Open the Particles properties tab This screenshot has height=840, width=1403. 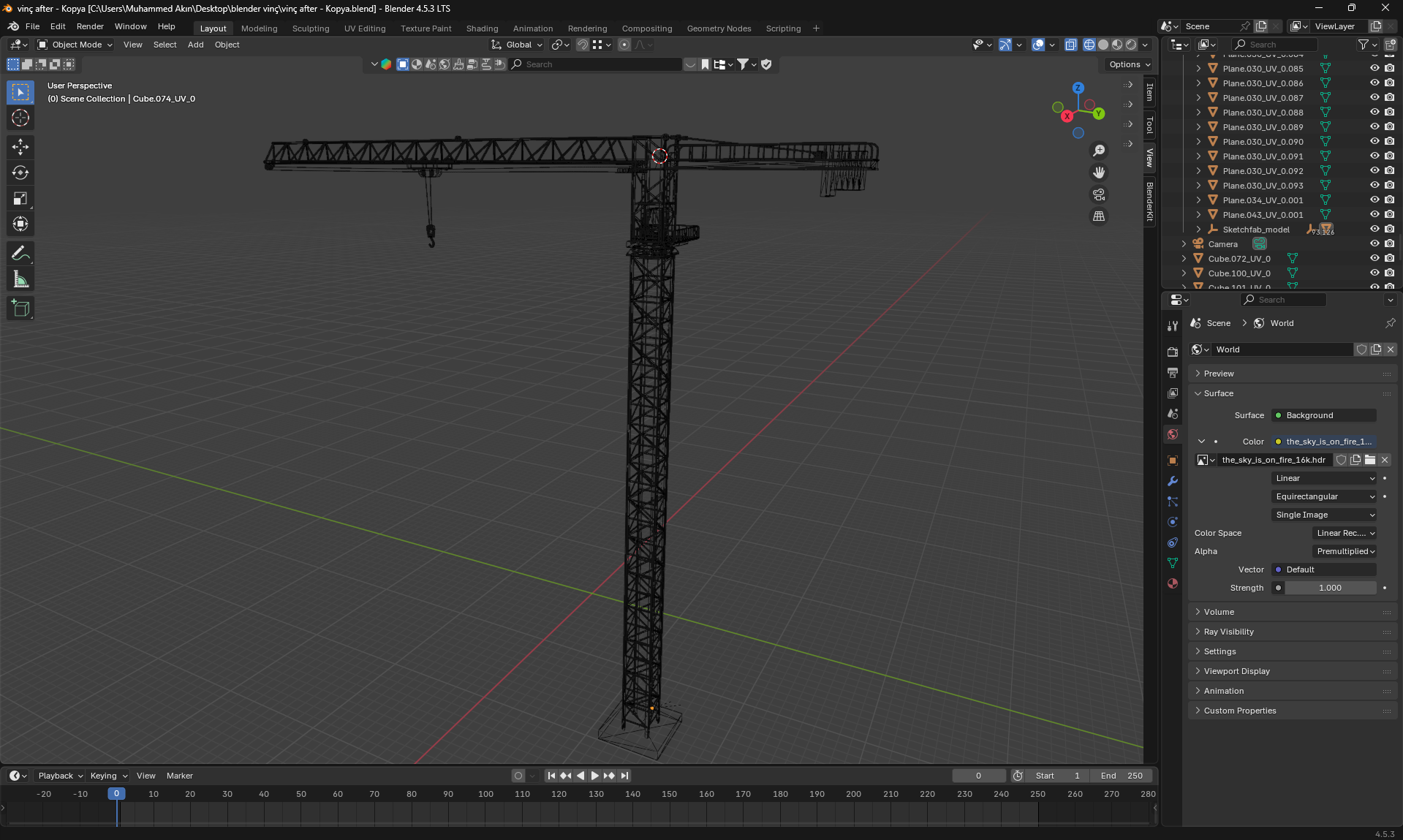[x=1173, y=502]
